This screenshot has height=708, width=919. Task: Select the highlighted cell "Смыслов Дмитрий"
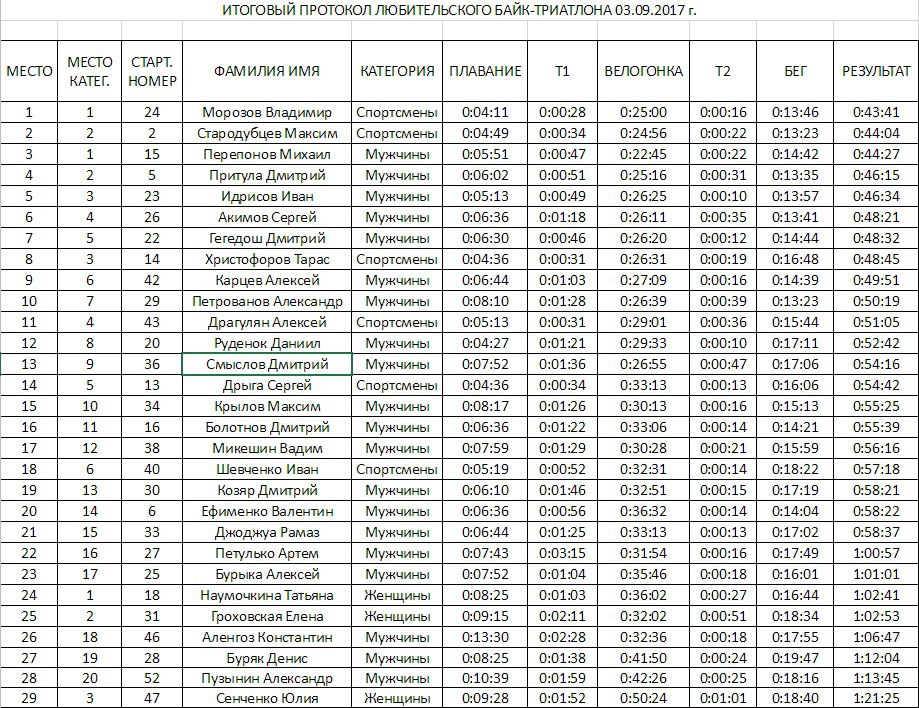[x=266, y=364]
